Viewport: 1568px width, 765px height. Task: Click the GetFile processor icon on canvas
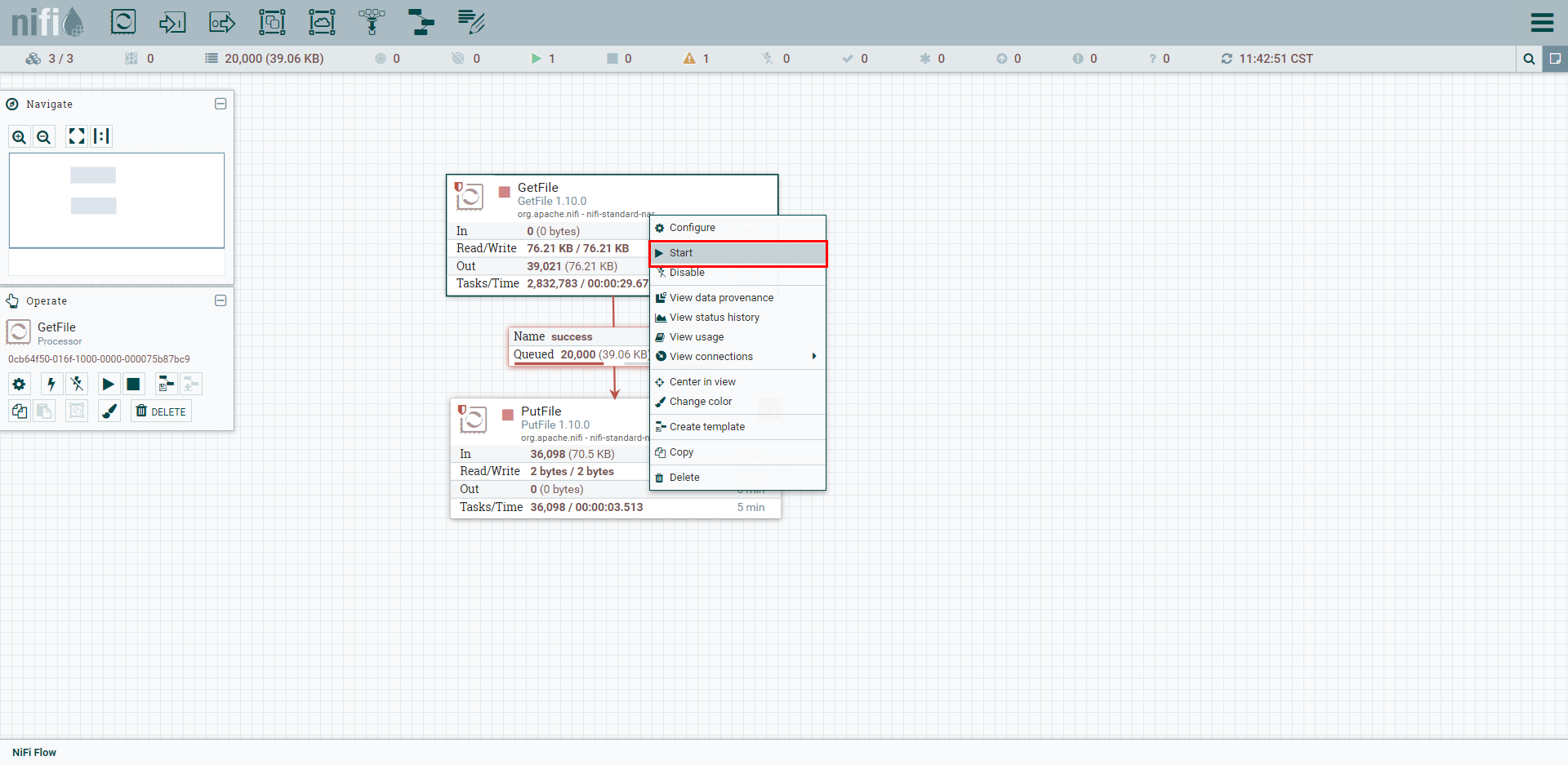coord(470,196)
